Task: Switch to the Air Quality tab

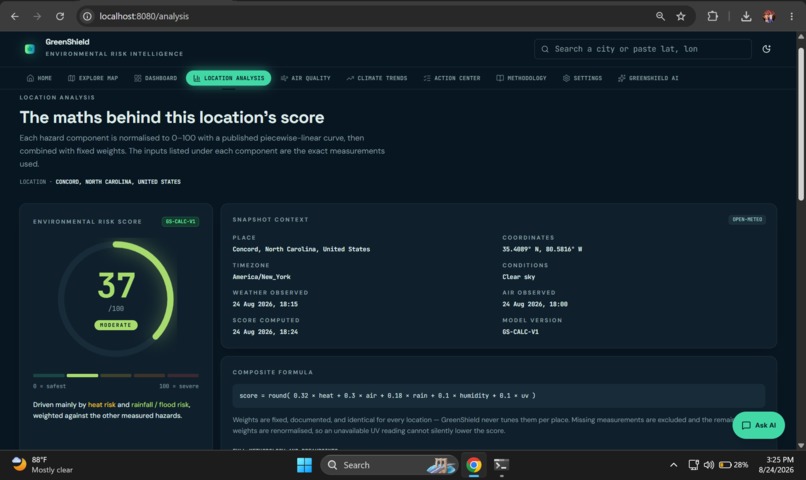Action: (306, 78)
